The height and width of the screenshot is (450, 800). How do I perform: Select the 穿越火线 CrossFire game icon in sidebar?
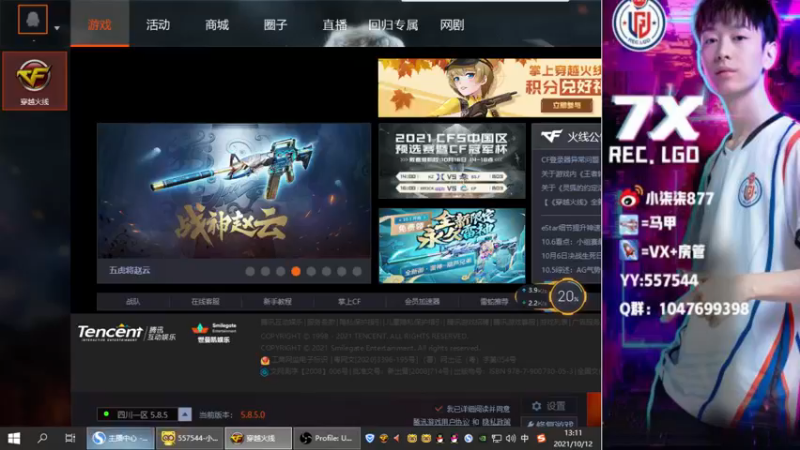coord(34,81)
